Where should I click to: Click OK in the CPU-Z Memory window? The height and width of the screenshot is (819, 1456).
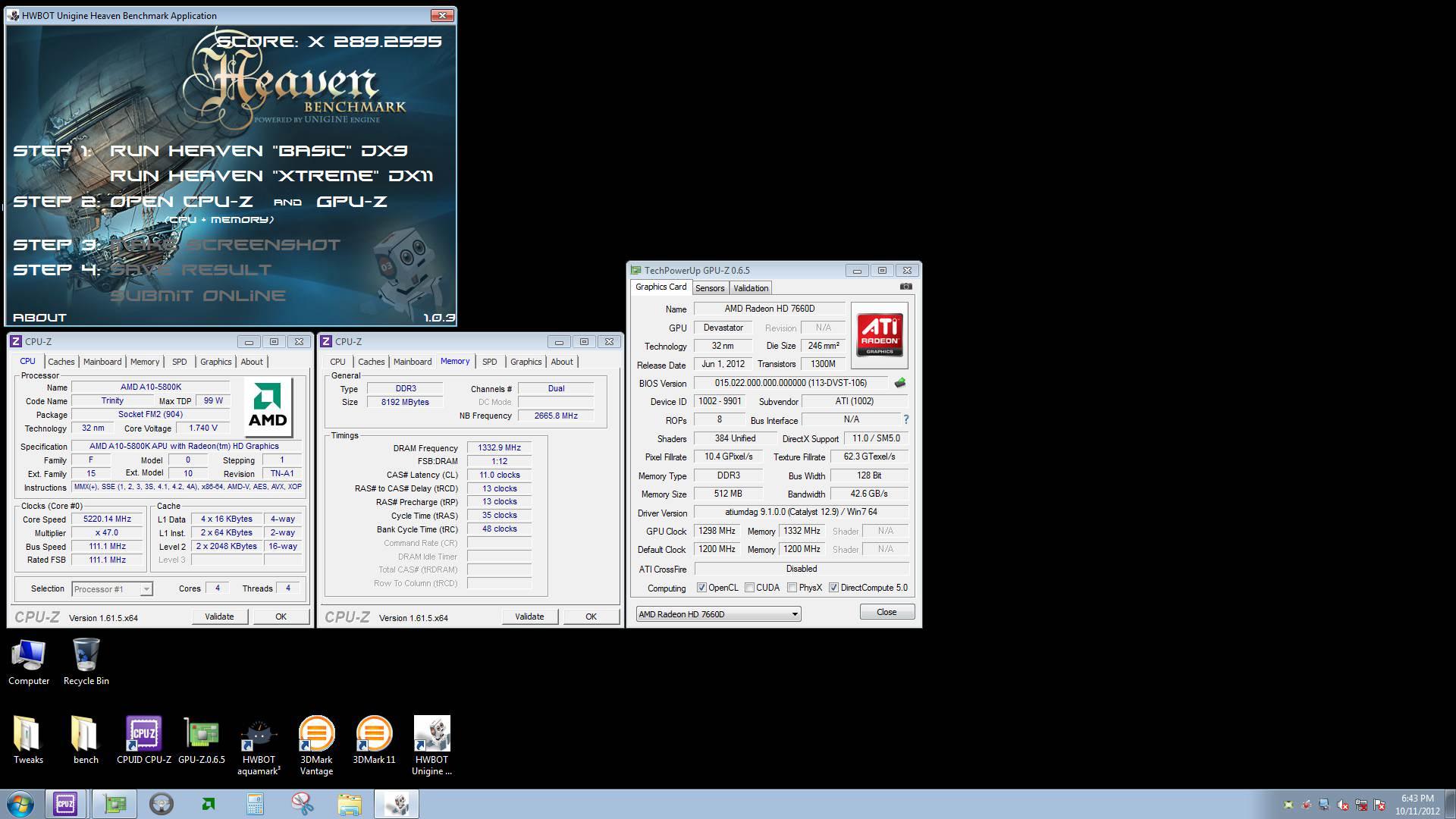pos(591,617)
